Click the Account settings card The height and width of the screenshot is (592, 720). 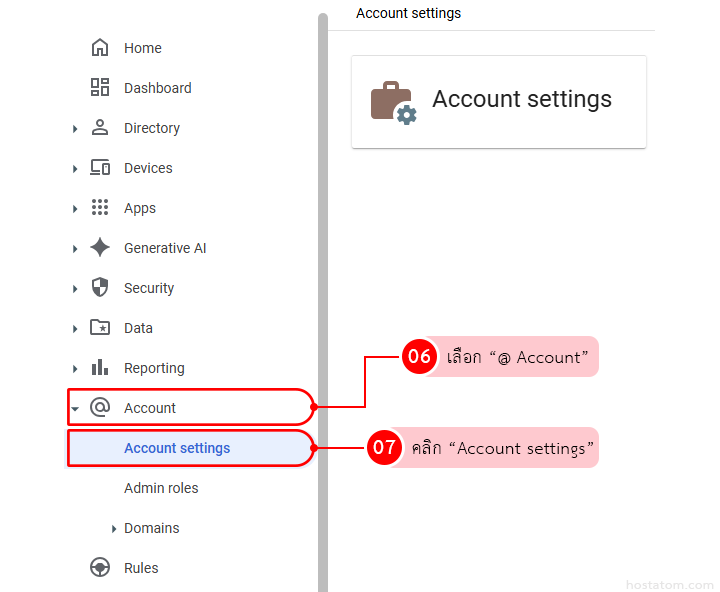coord(498,102)
